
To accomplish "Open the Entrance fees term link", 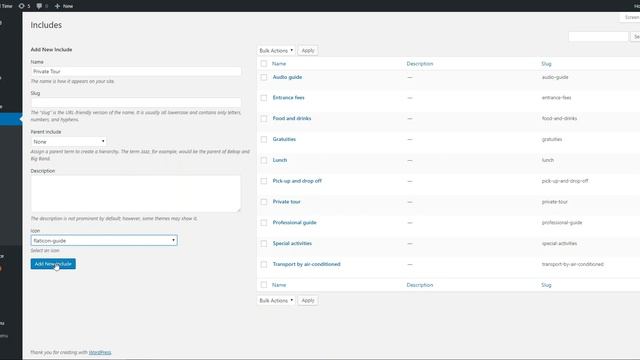I will point(289,98).
